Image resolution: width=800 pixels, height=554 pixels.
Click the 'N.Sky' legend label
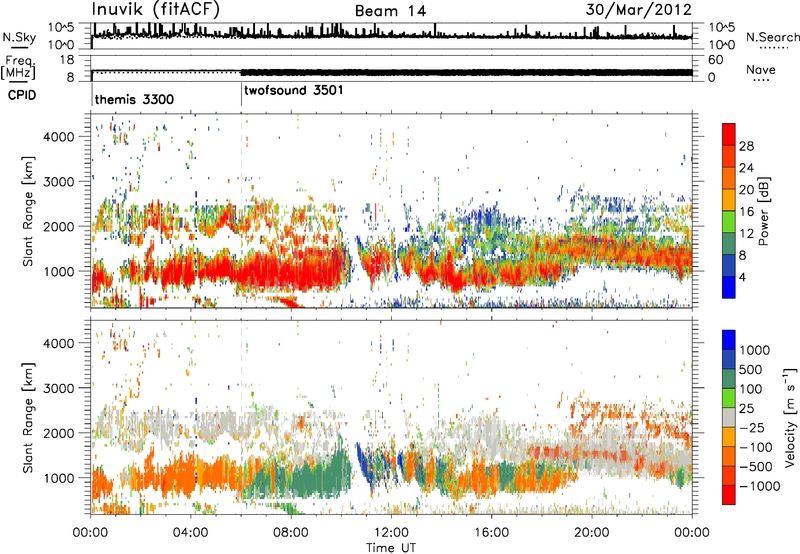(19, 37)
